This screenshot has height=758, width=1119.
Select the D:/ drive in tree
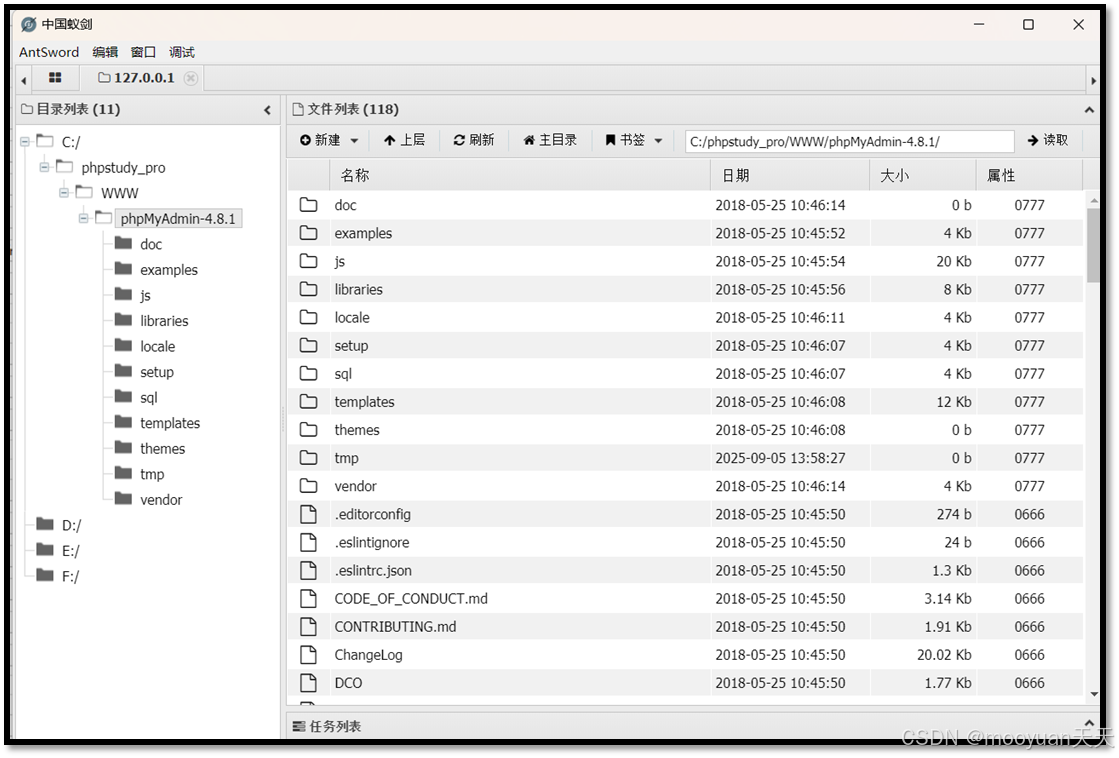pos(71,525)
